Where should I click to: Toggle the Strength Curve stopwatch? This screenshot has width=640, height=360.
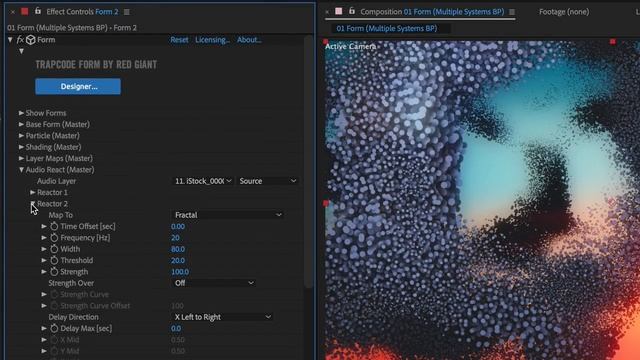[54, 294]
